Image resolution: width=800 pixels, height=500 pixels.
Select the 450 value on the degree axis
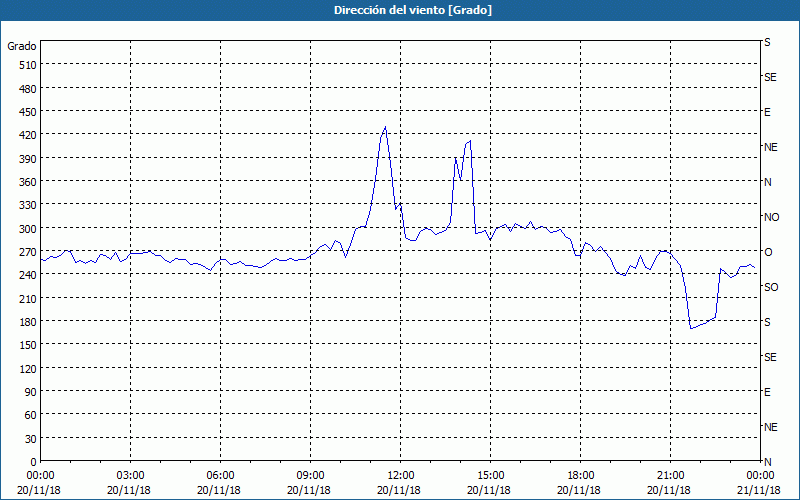coord(28,112)
